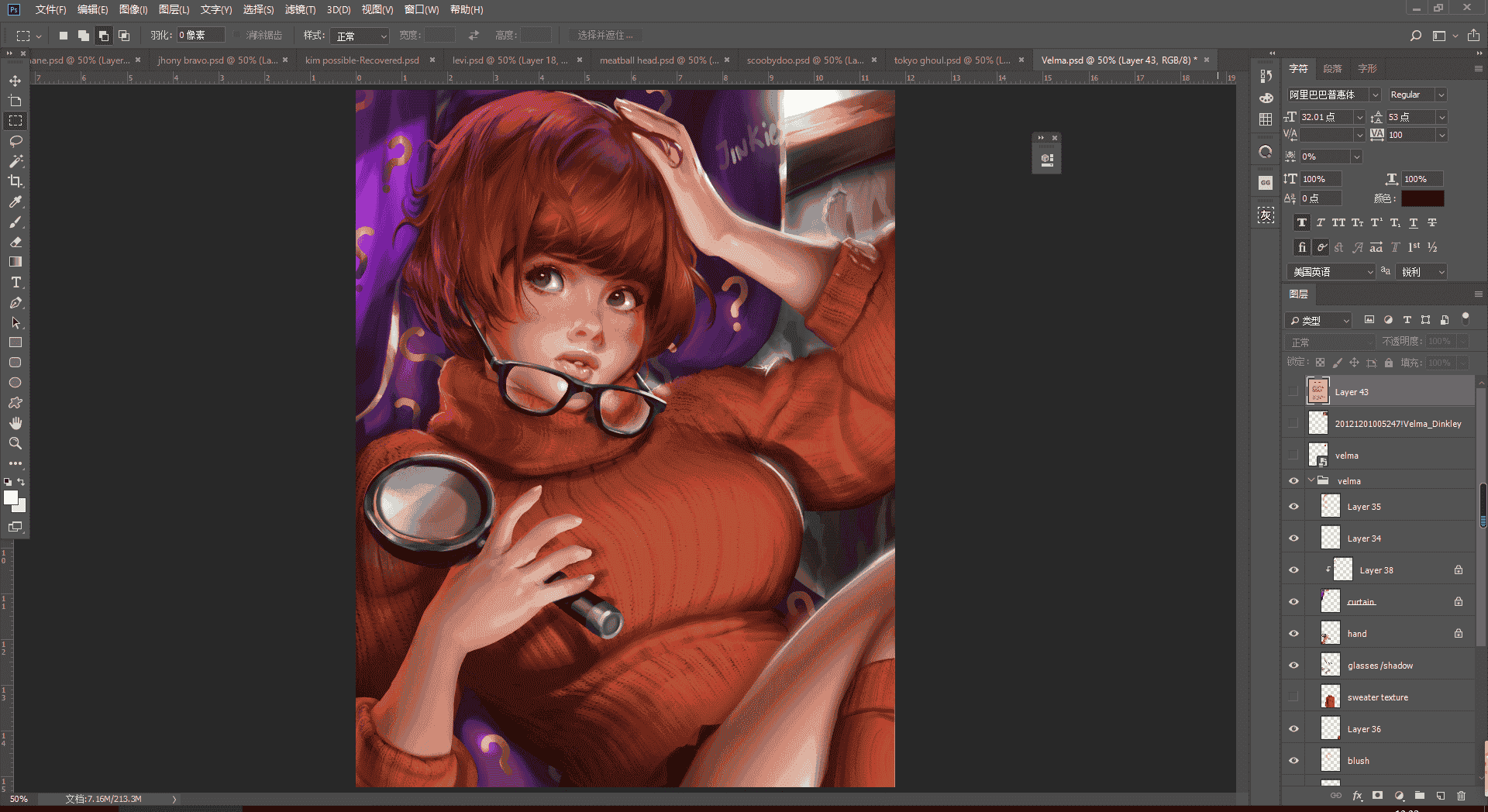Click the 选择并遮住 button
Image resolution: width=1488 pixels, height=812 pixels.
coord(605,36)
